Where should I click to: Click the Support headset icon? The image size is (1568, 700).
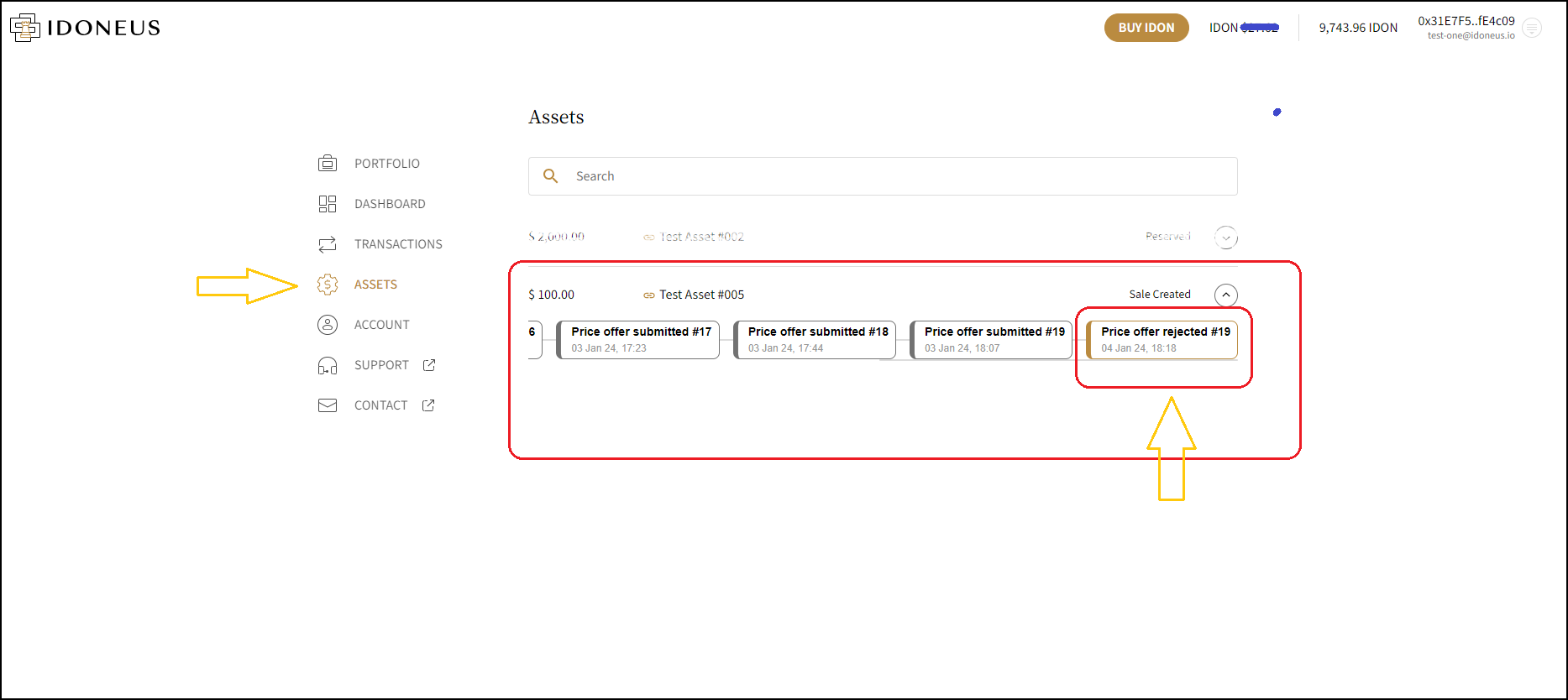pyautogui.click(x=328, y=365)
